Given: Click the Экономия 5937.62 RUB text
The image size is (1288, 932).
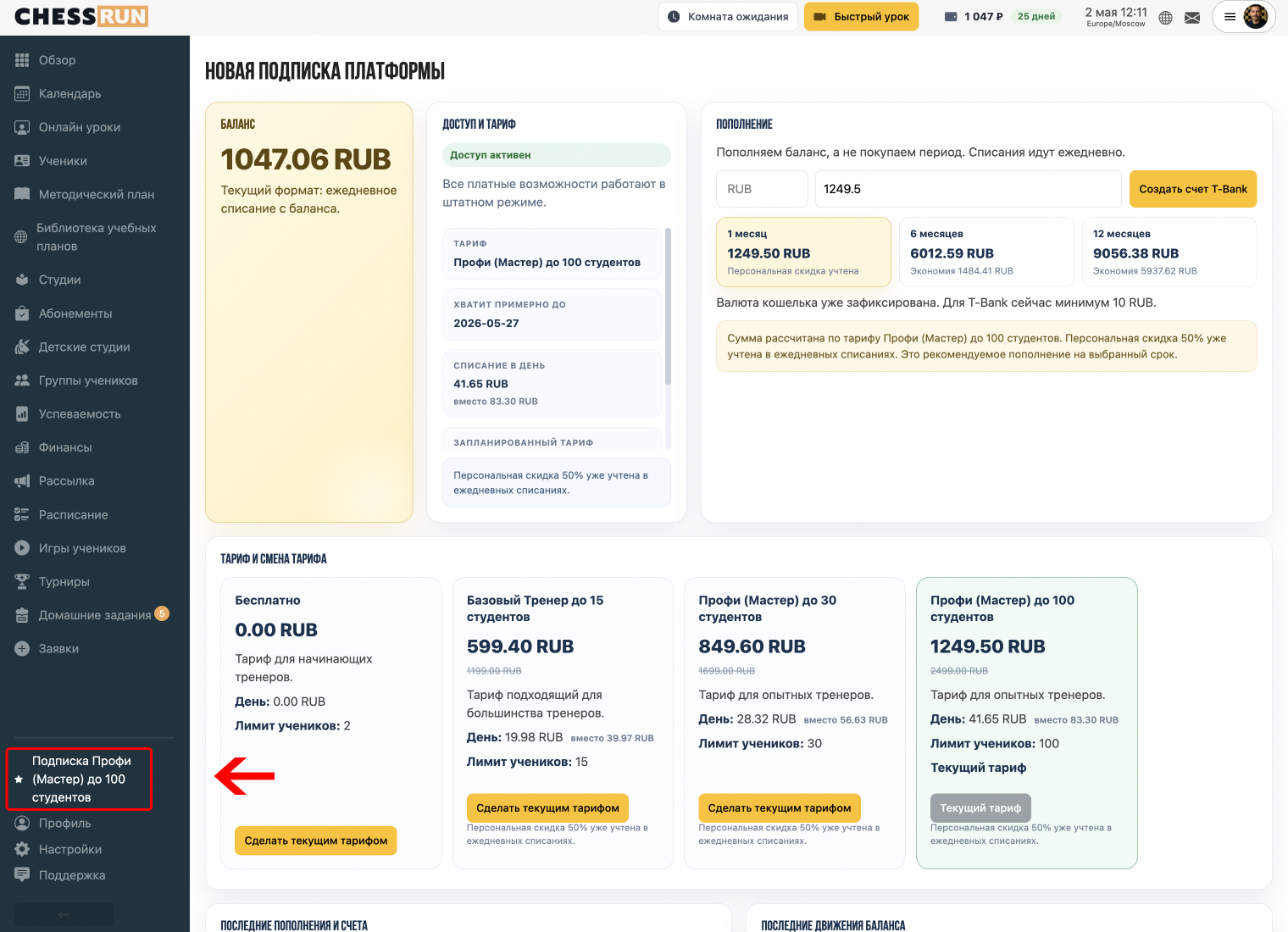Looking at the screenshot, I should coord(1145,271).
